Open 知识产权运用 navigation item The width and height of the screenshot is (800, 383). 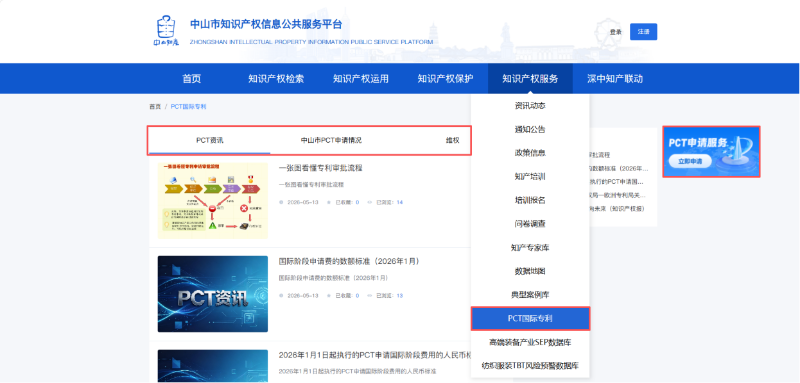361,79
